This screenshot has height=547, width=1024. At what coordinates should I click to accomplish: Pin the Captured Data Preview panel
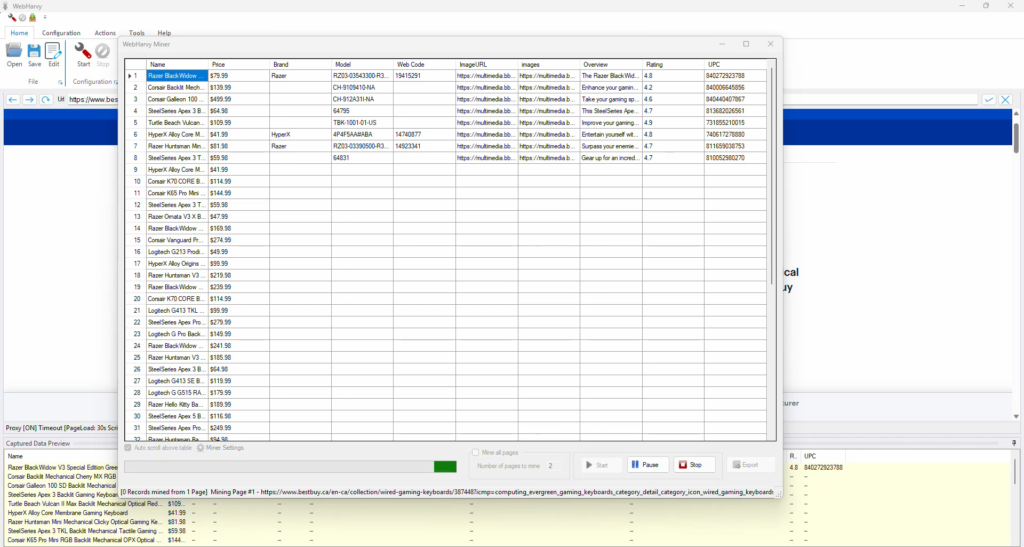tap(1014, 443)
